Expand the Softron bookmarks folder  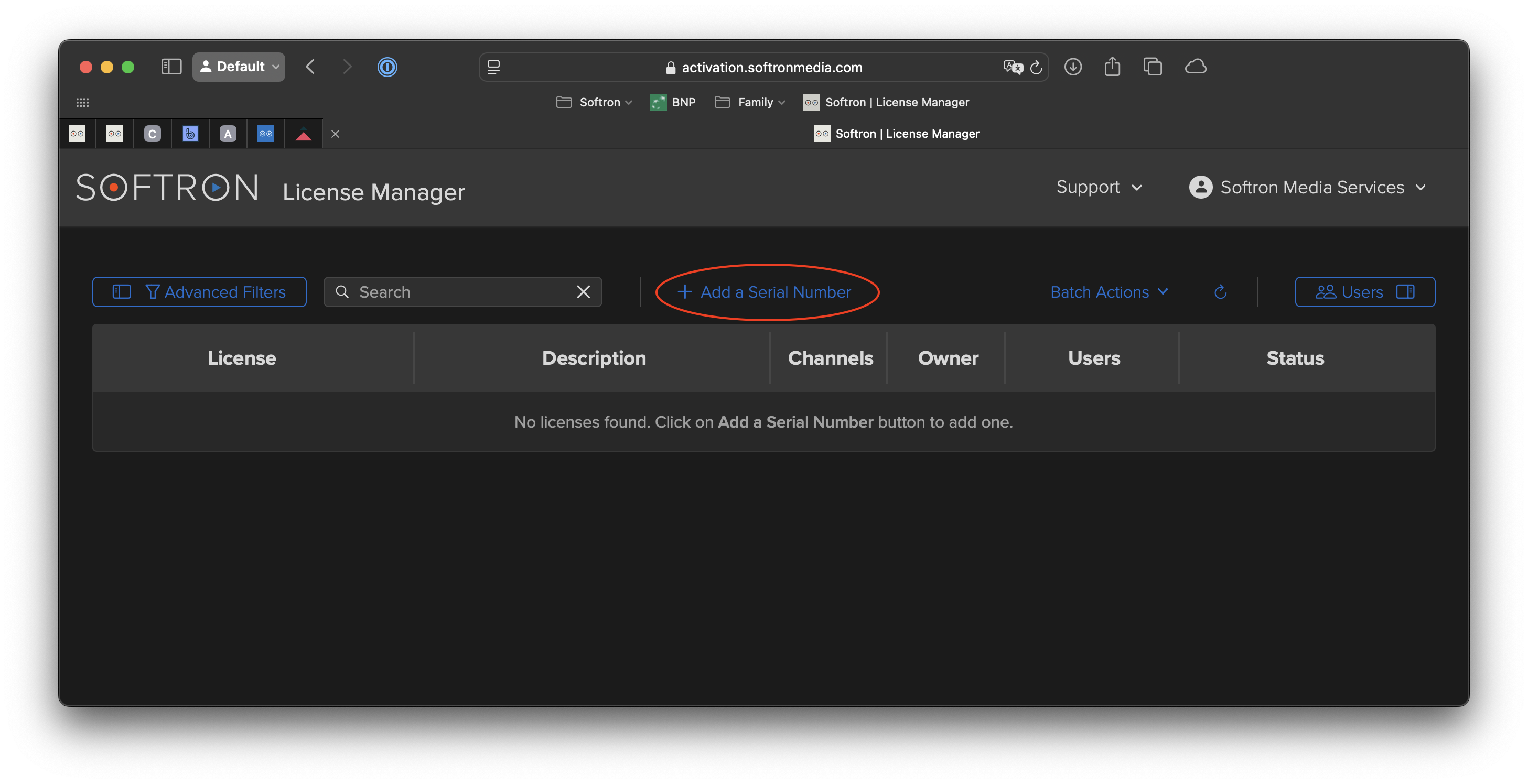point(594,102)
